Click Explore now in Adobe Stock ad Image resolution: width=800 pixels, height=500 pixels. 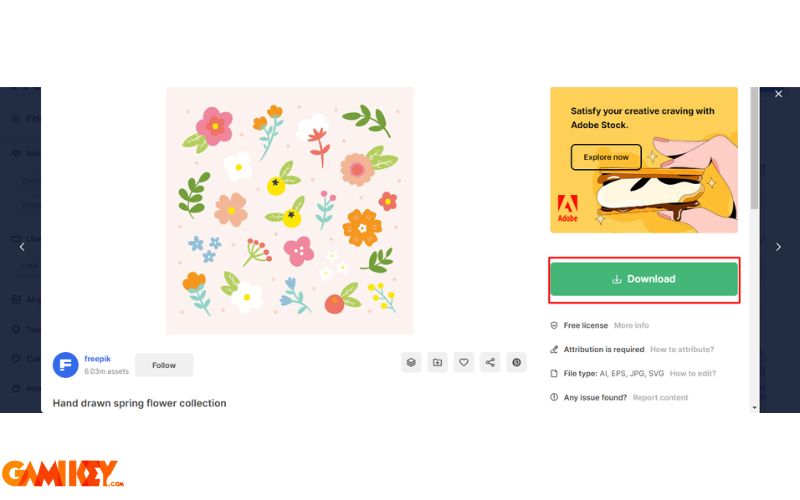coord(606,157)
